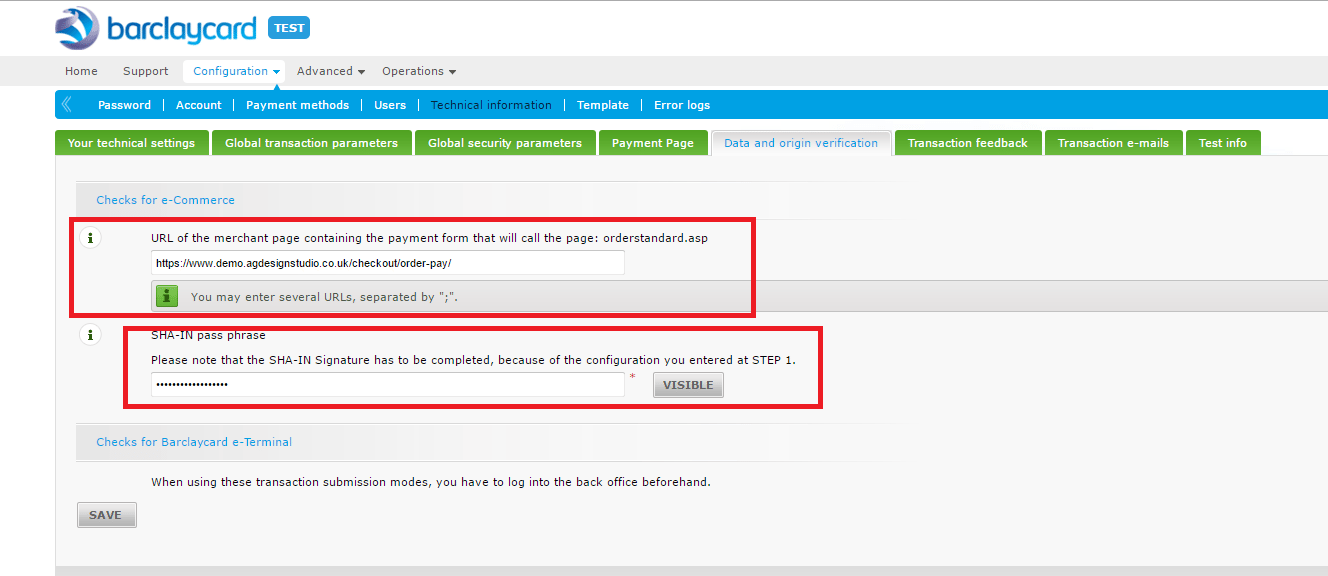
Task: Expand the Advanced menu
Action: (331, 71)
